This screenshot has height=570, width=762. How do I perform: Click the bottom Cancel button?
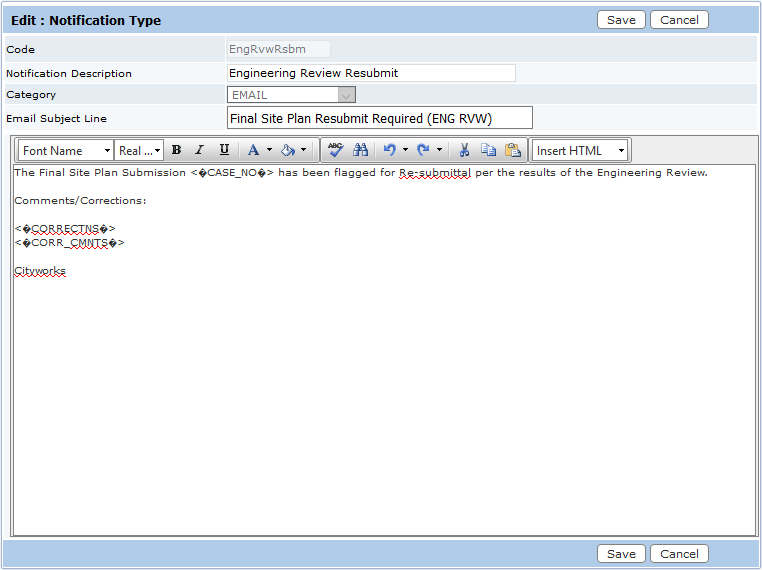pos(679,554)
